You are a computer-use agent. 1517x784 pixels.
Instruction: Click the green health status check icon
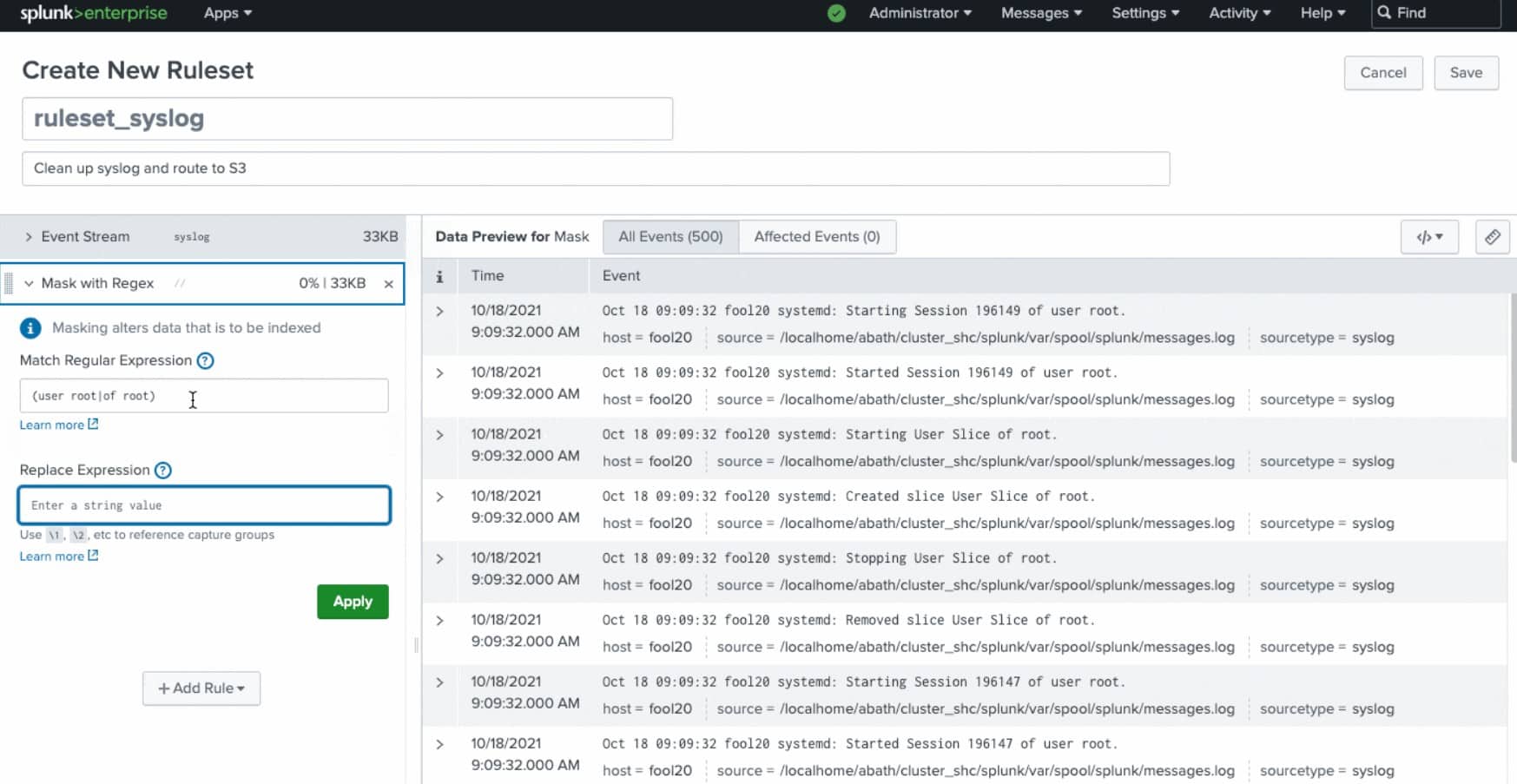836,13
